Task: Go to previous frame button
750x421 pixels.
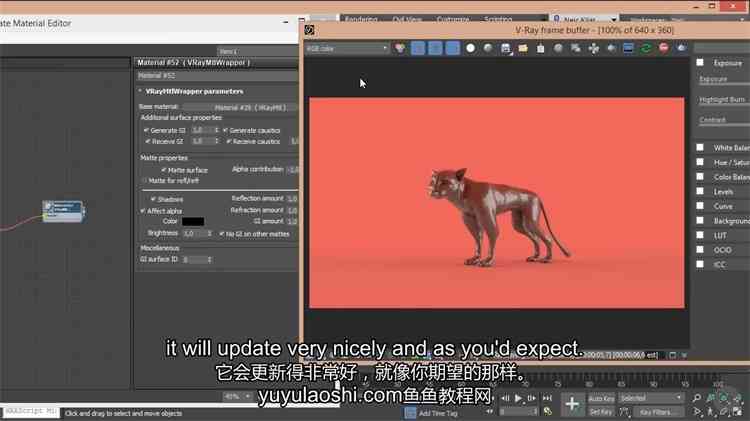Action: [506, 398]
